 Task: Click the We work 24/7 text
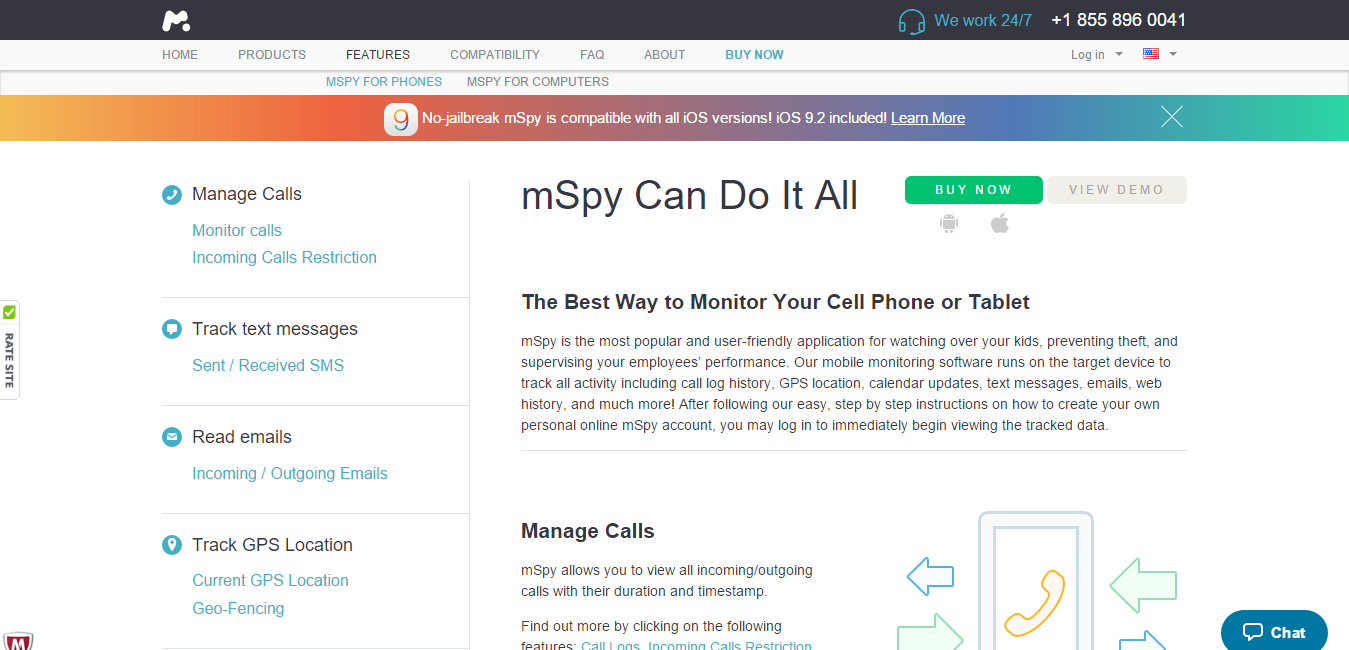[983, 20]
